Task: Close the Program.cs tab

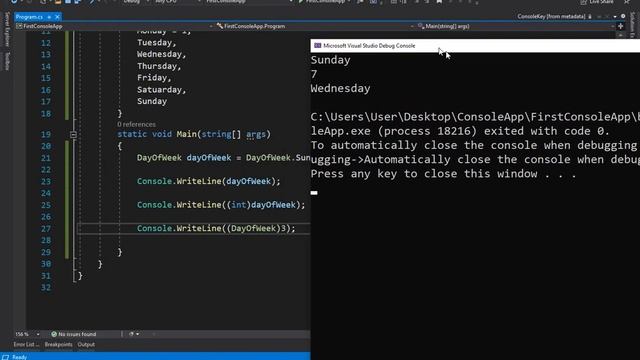Action: 57,17
